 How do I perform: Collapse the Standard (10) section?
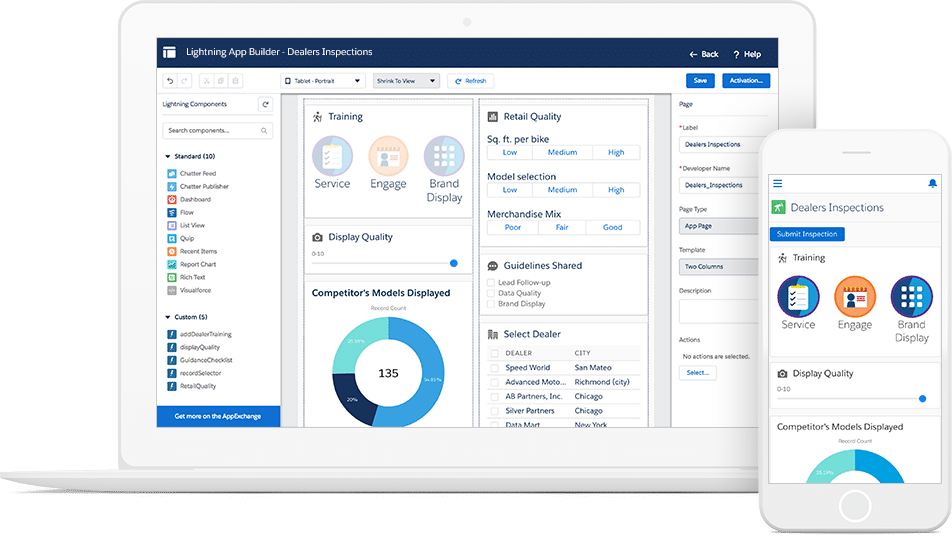click(x=168, y=157)
